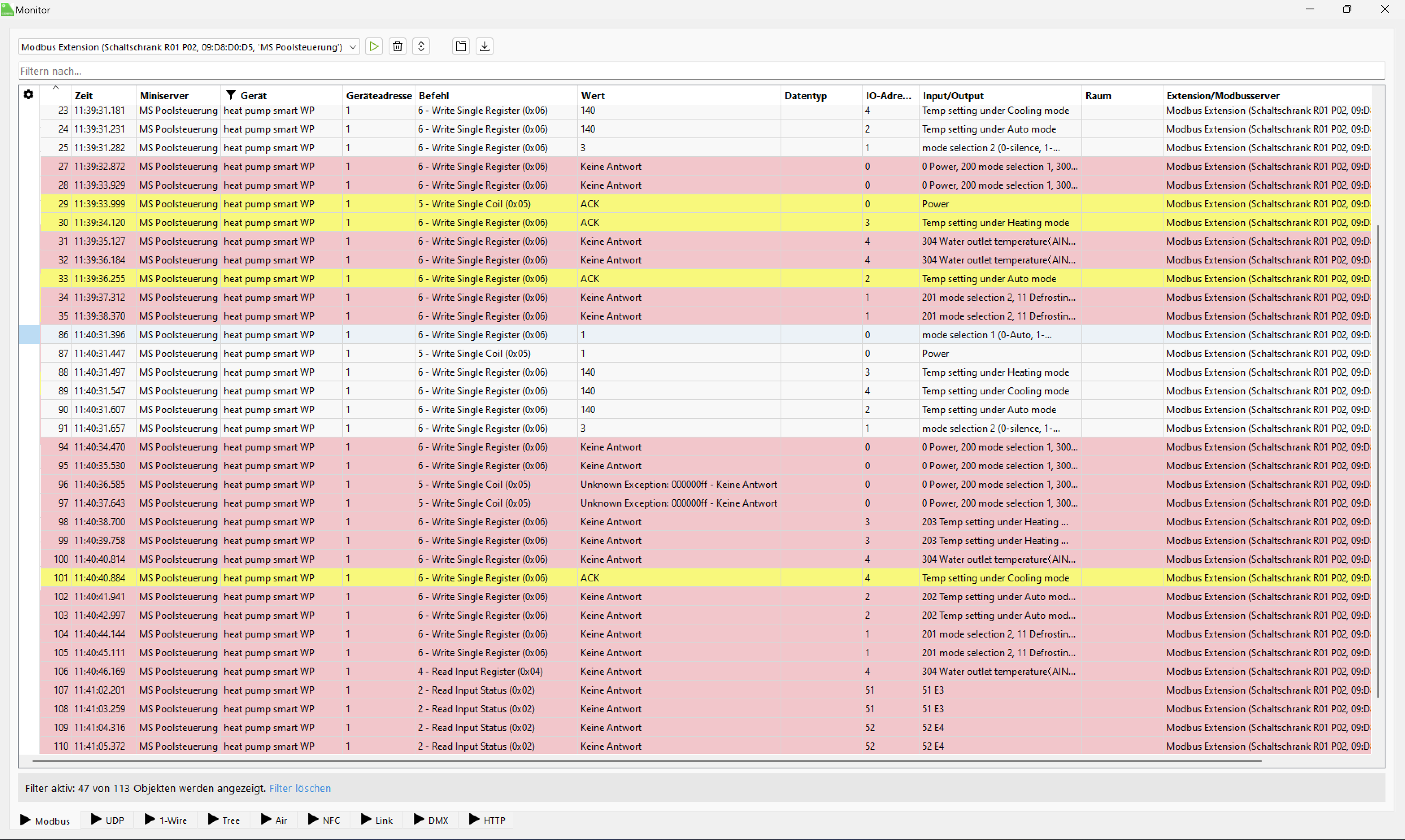
Task: Switch to the Tree monitor tab
Action: click(x=224, y=820)
